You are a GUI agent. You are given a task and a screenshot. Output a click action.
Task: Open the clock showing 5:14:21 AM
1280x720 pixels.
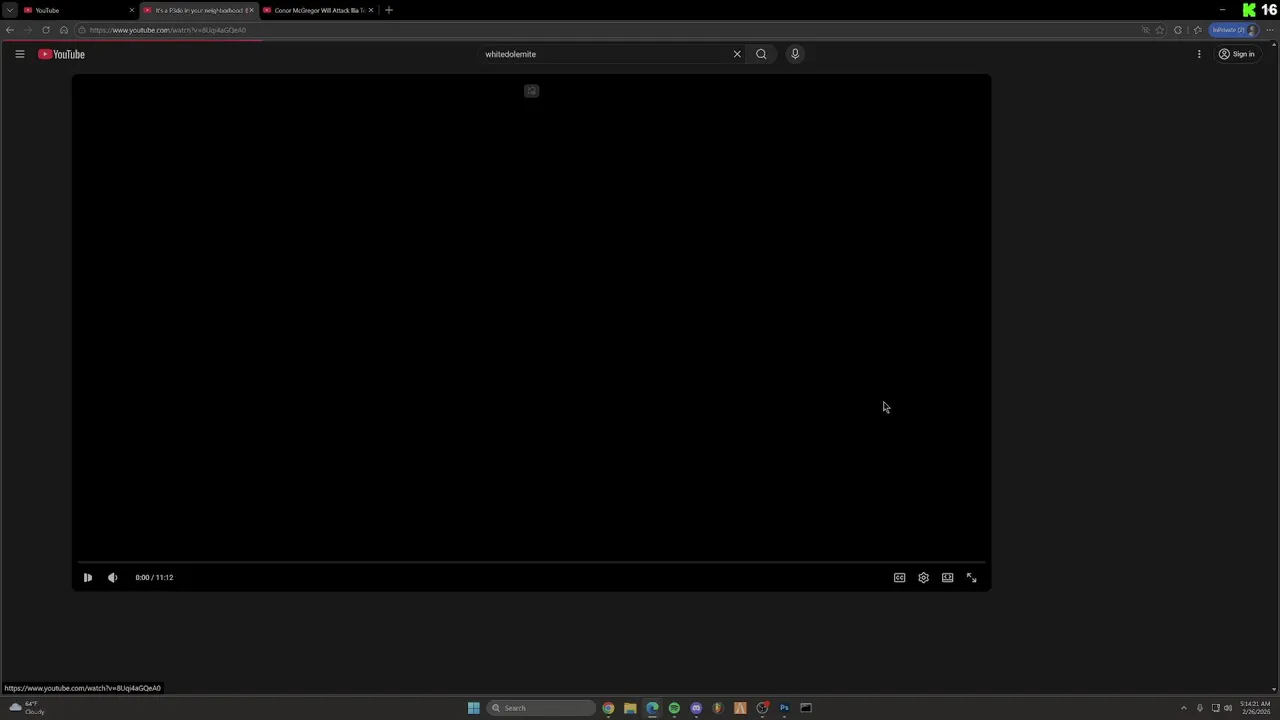tap(1254, 708)
